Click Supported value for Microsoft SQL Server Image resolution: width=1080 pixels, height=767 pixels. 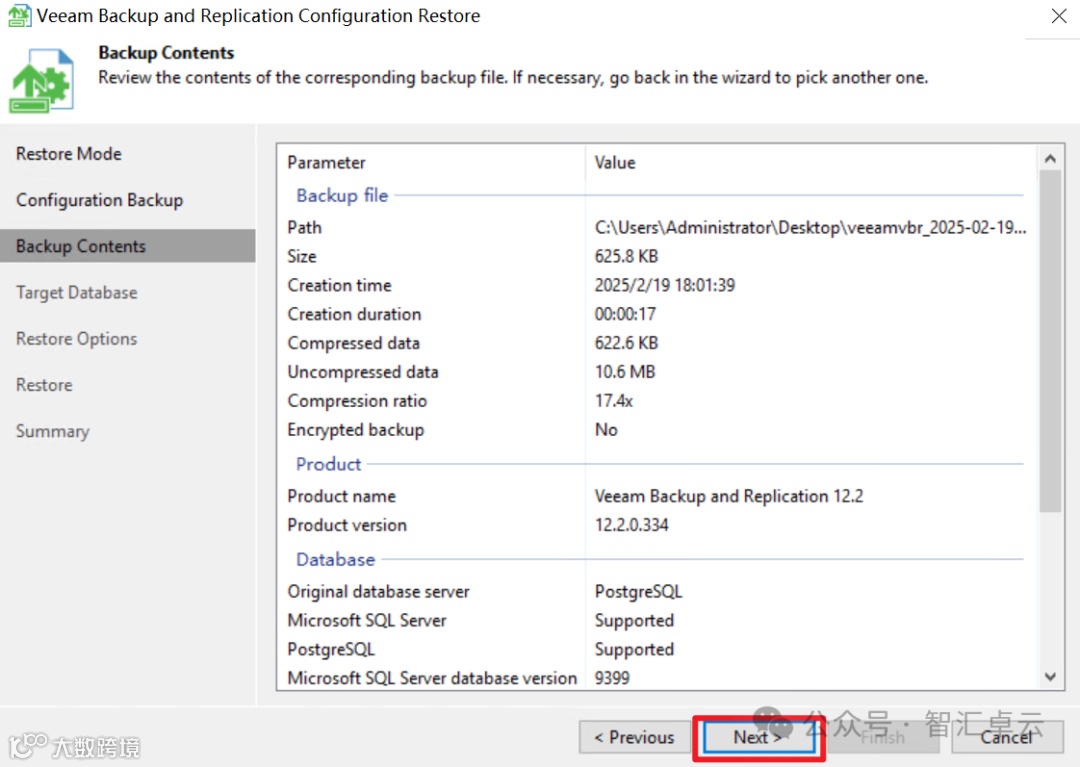(634, 620)
